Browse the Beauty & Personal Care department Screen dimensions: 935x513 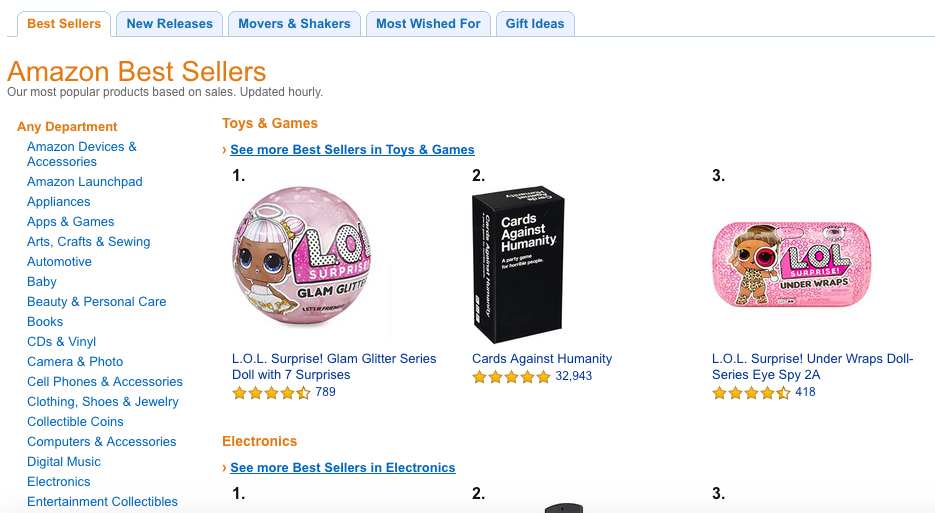(x=97, y=302)
